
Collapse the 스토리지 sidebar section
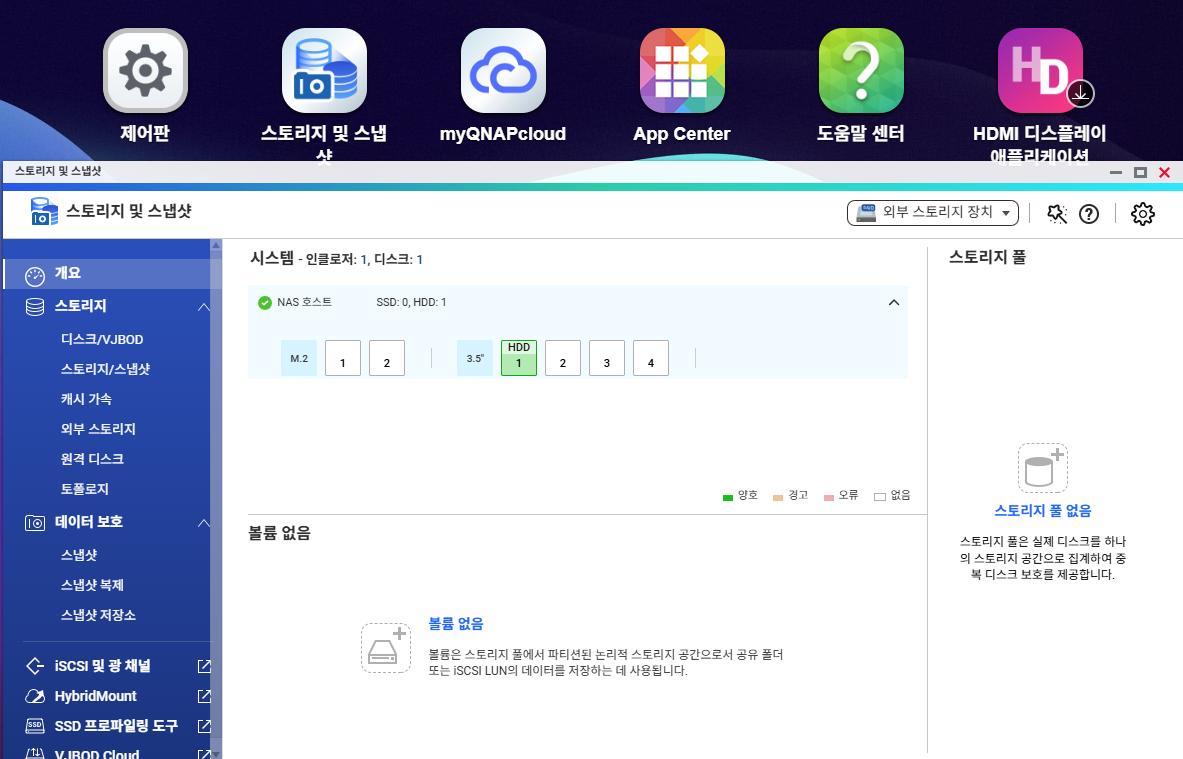(x=203, y=306)
